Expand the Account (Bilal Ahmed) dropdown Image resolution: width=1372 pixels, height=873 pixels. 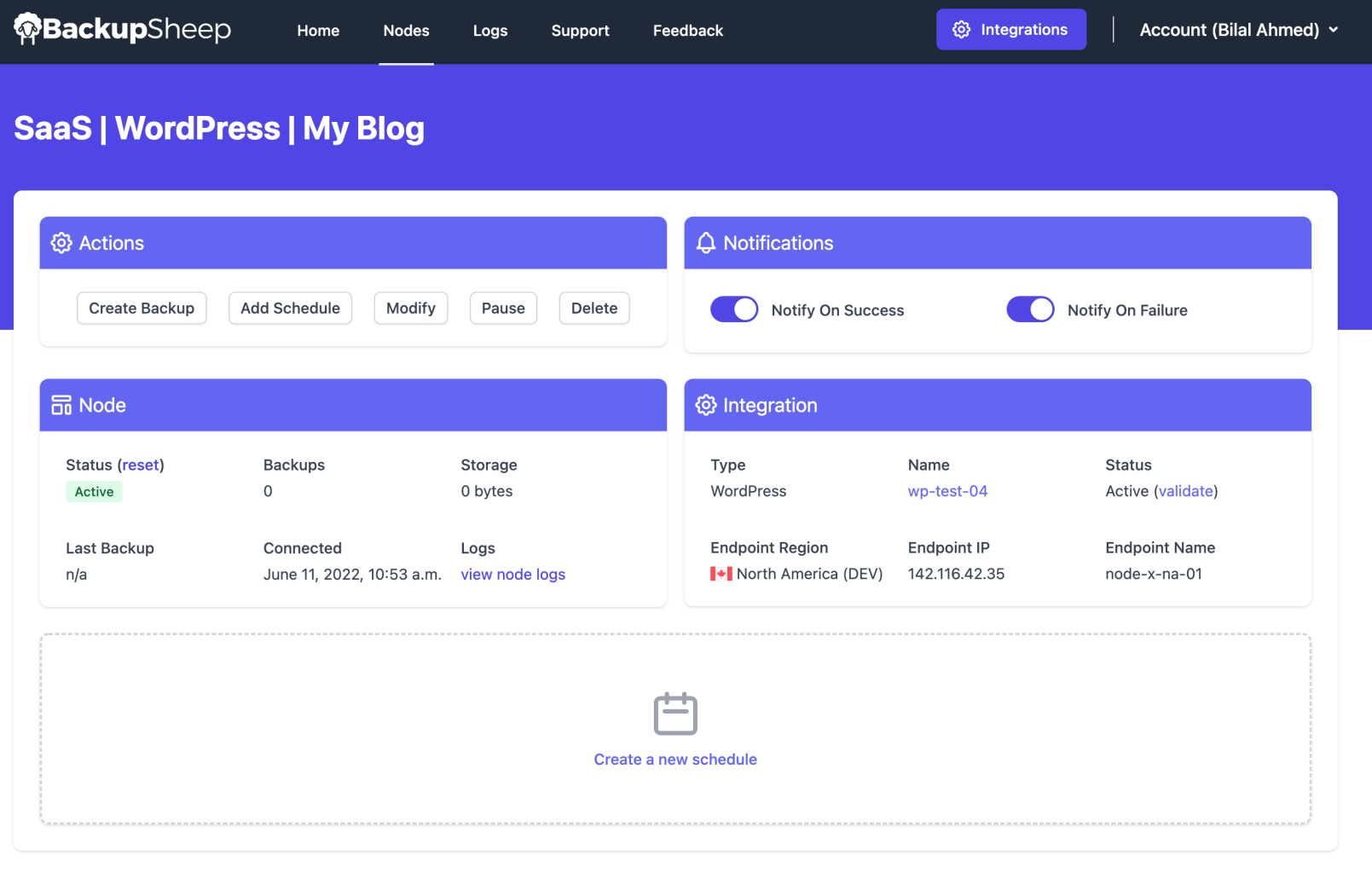(1239, 30)
